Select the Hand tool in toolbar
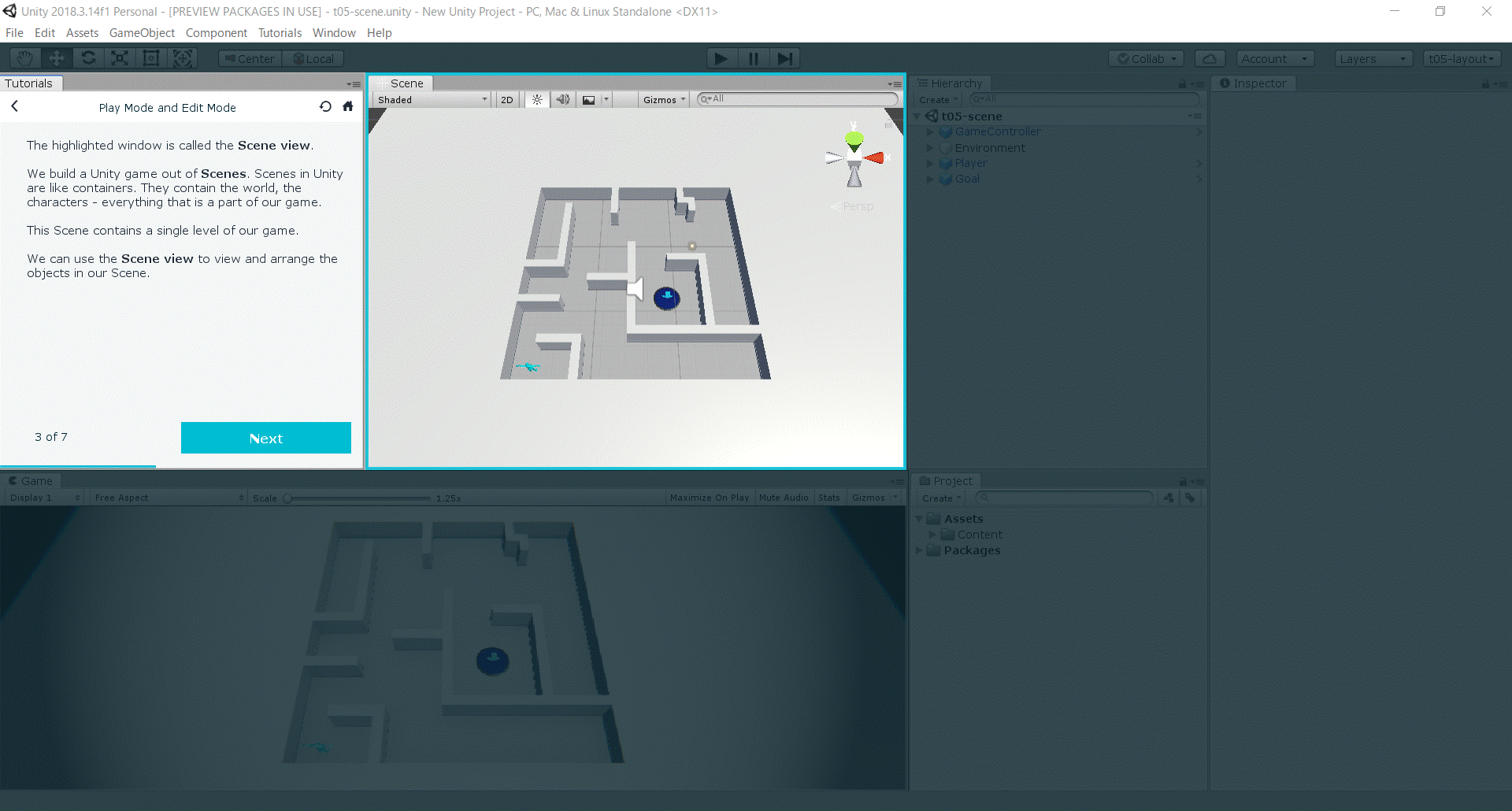 25,58
